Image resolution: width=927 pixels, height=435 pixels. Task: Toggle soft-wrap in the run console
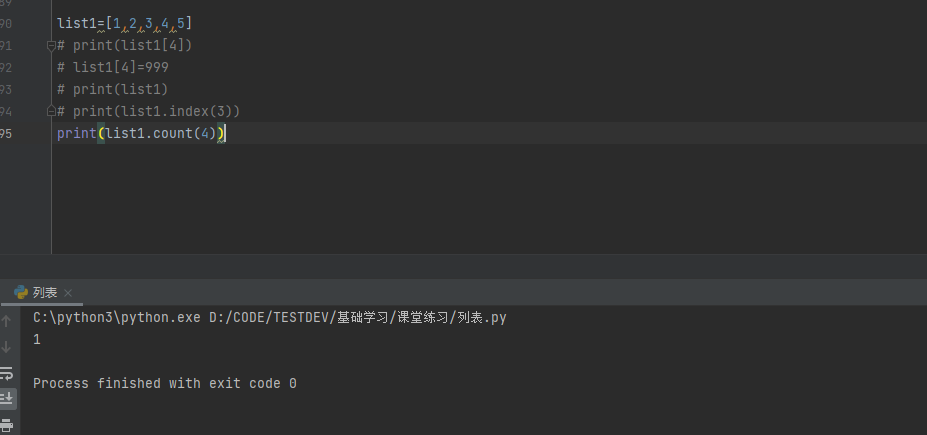click(7, 373)
